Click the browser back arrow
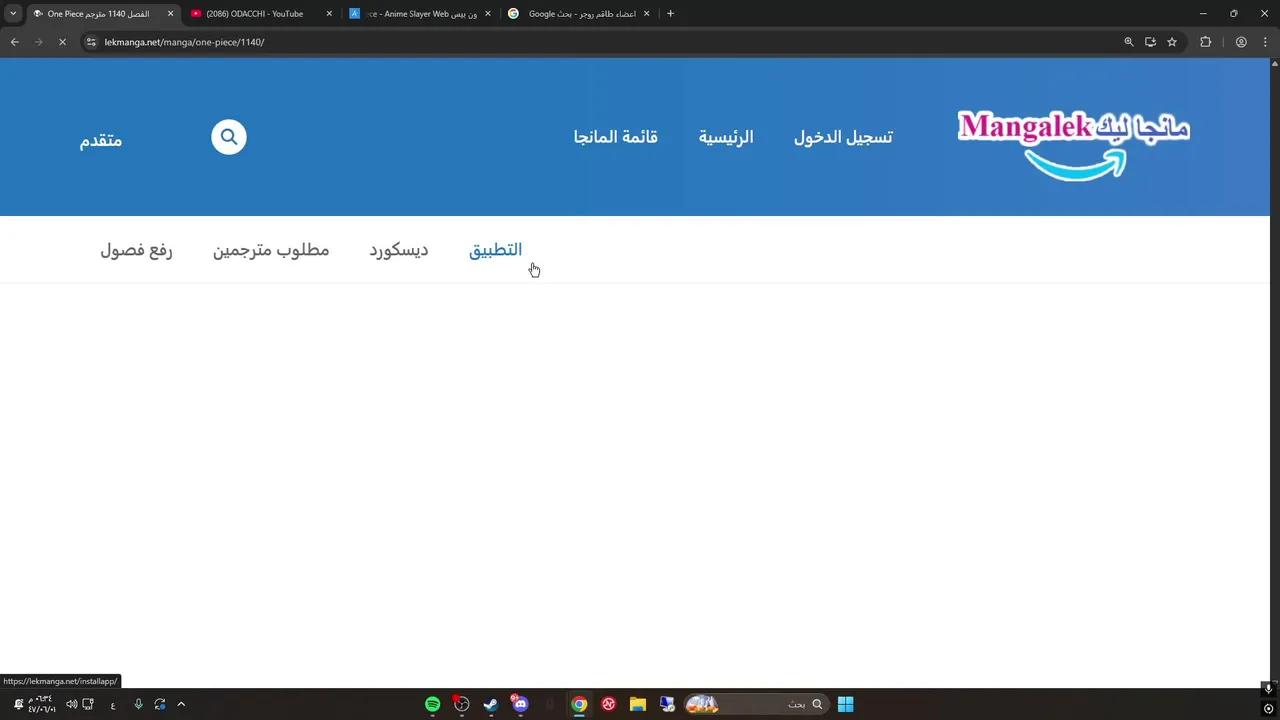The width and height of the screenshot is (1280, 720). point(15,42)
